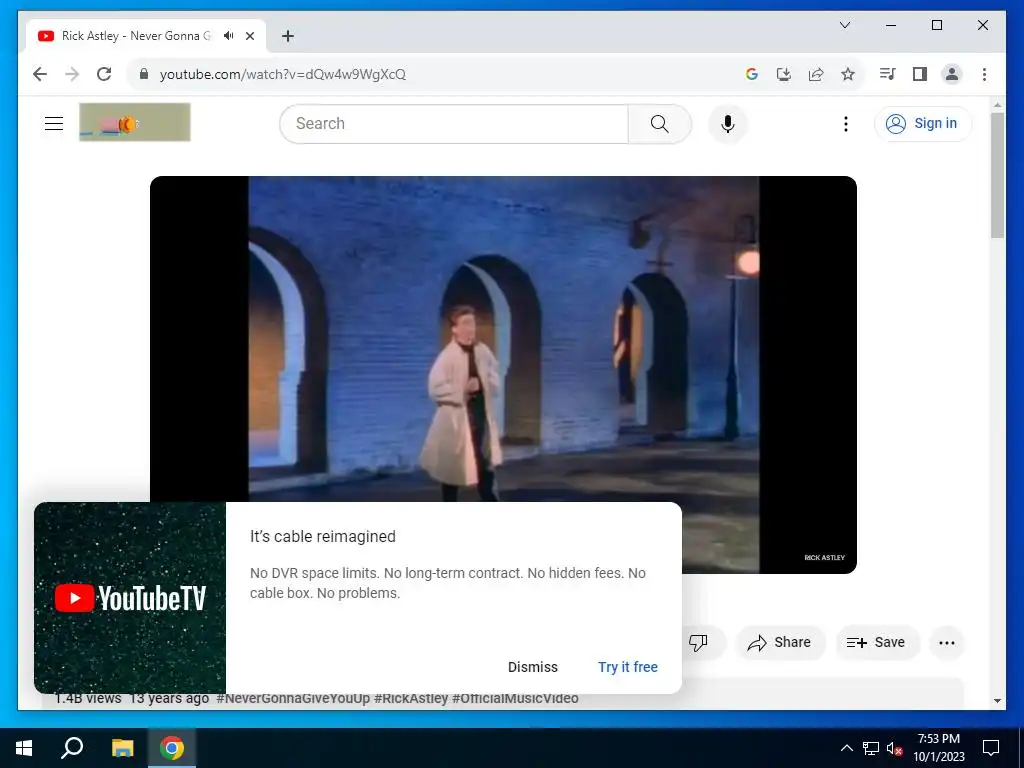Click the network tray icon
The height and width of the screenshot is (768, 1024).
pos(871,748)
